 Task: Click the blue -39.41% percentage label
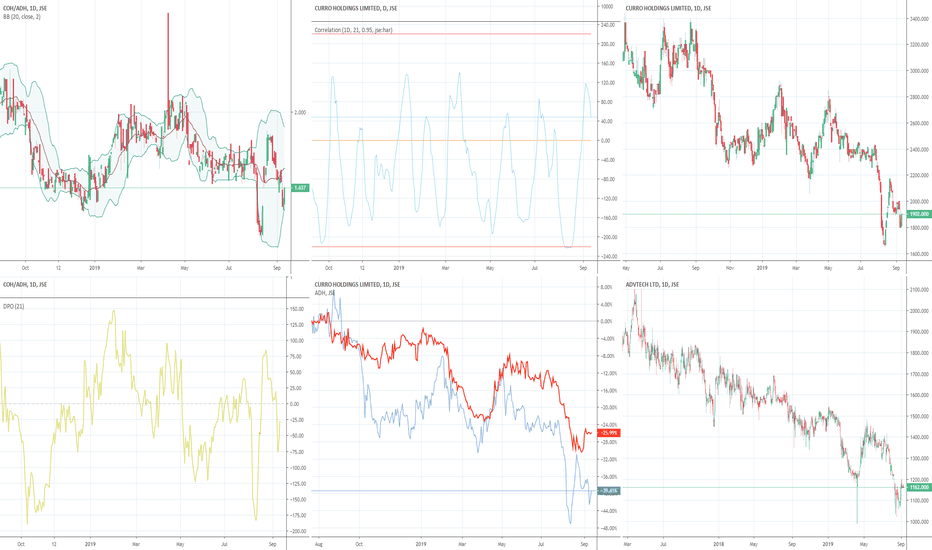point(609,491)
